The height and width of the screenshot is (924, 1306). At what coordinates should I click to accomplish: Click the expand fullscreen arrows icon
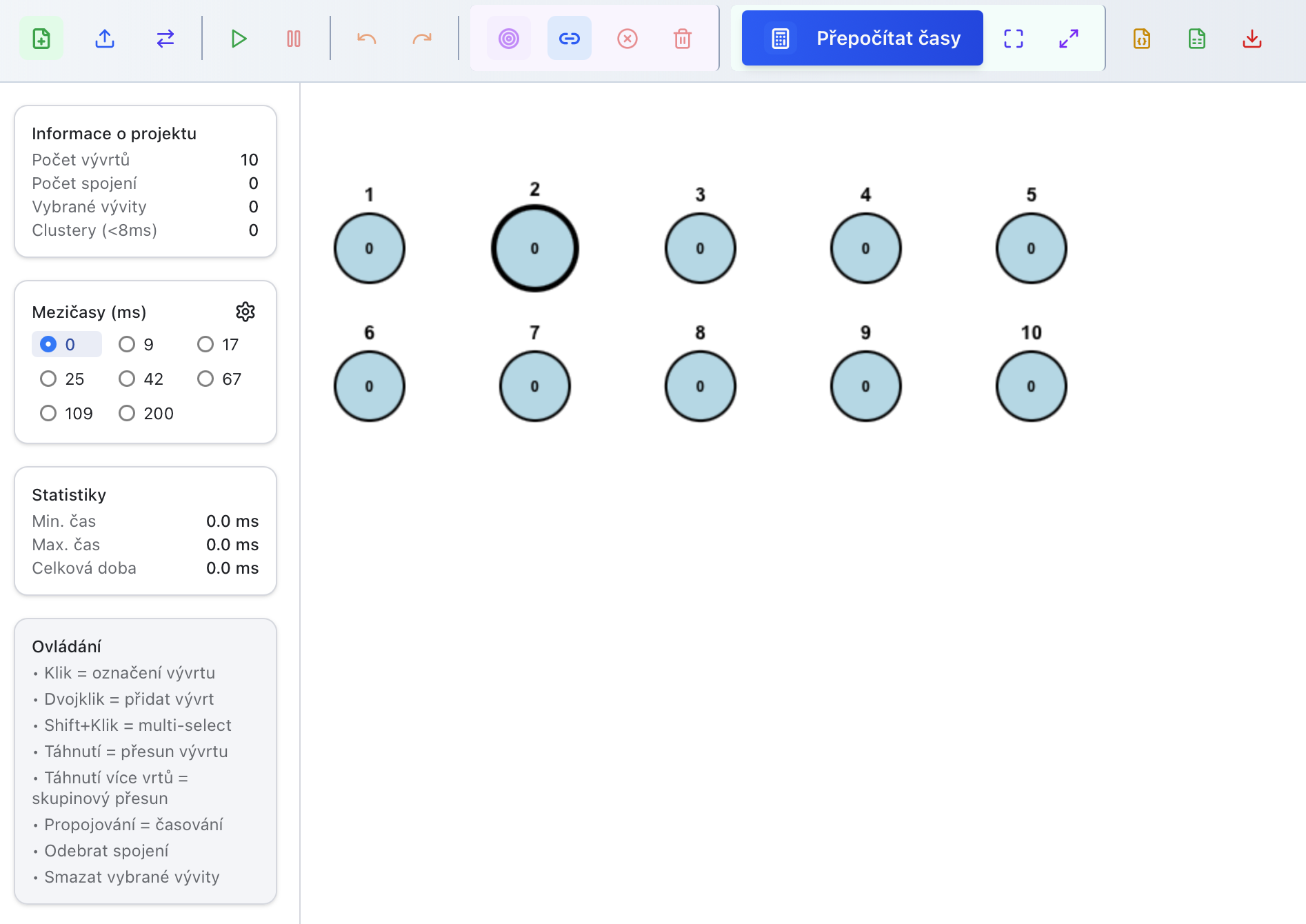coord(1069,39)
